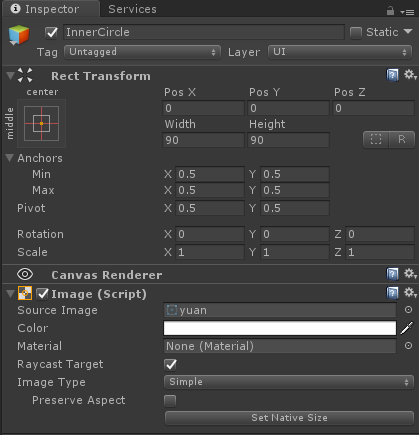The height and width of the screenshot is (435, 419).
Task: Enable the Static checkbox
Action: point(356,33)
